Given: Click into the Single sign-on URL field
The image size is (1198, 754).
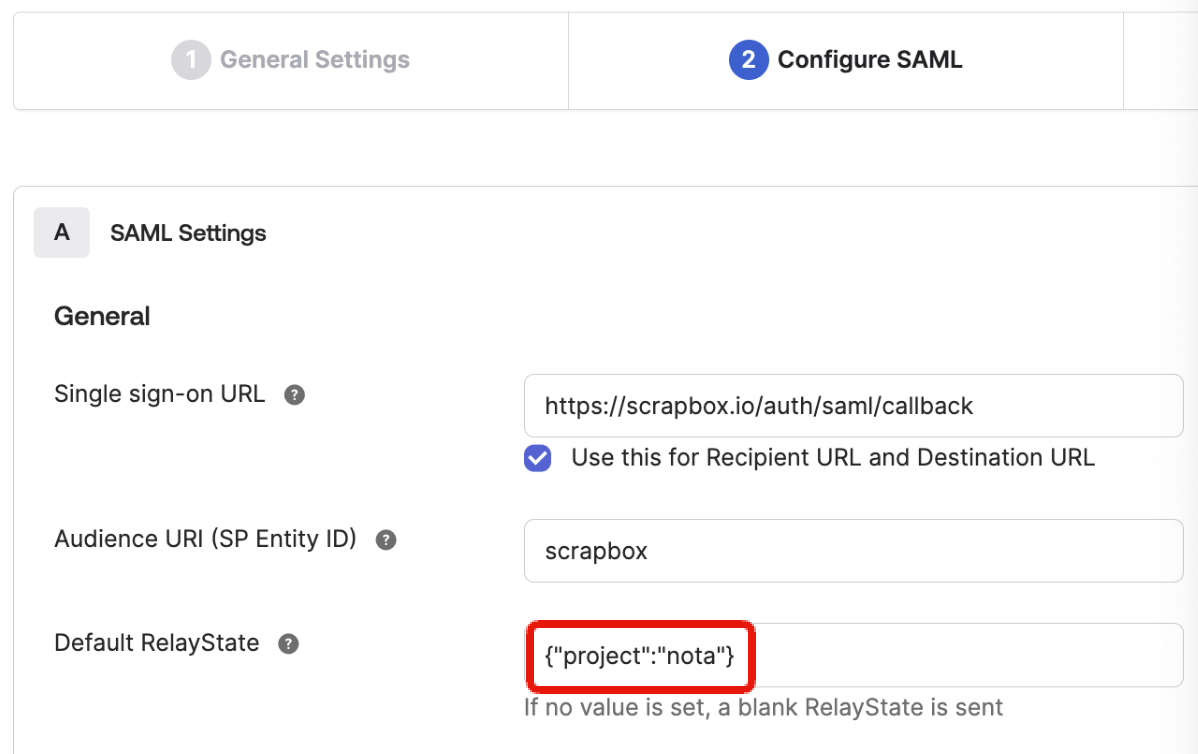Looking at the screenshot, I should coord(853,406).
